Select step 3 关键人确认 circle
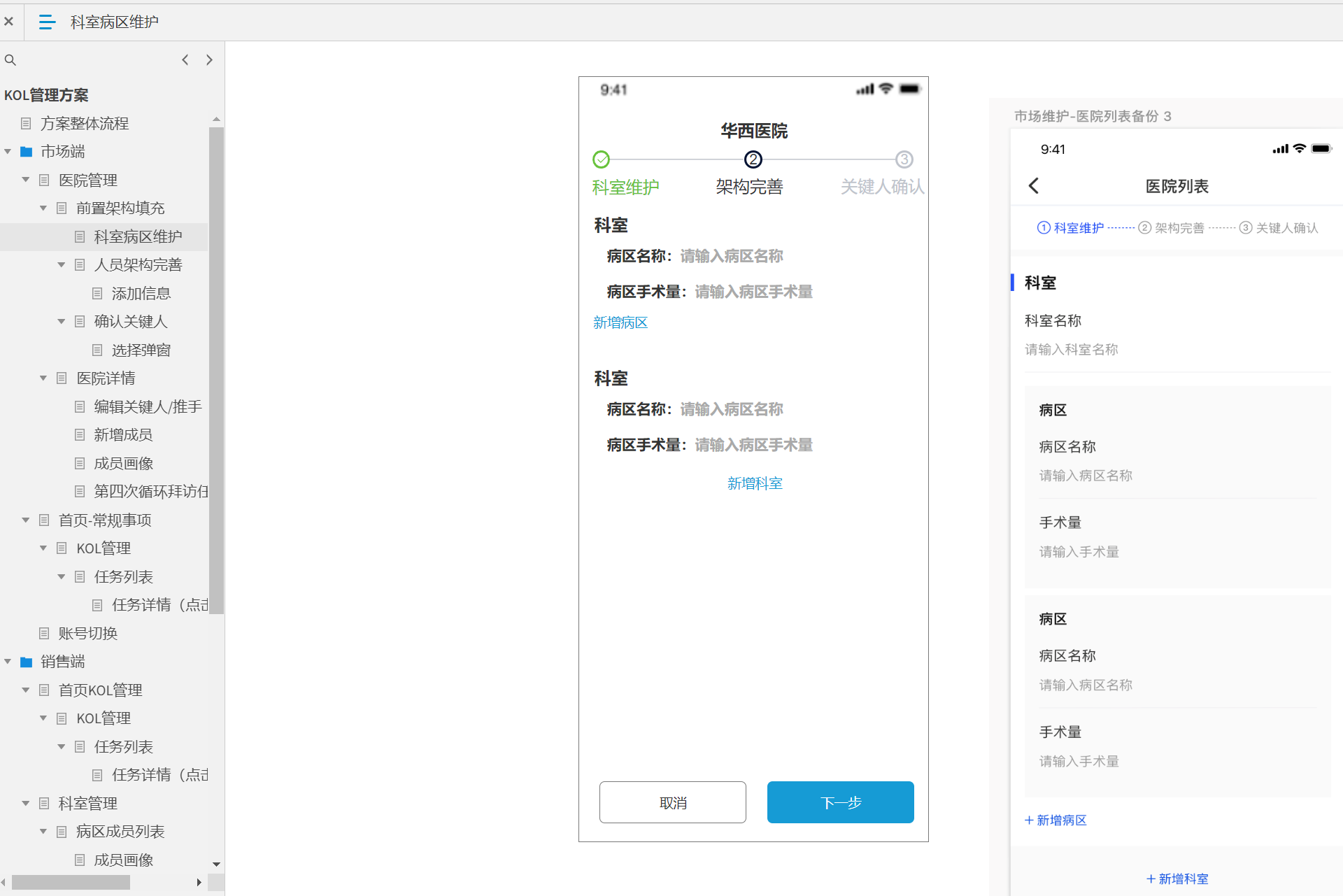 tap(904, 159)
